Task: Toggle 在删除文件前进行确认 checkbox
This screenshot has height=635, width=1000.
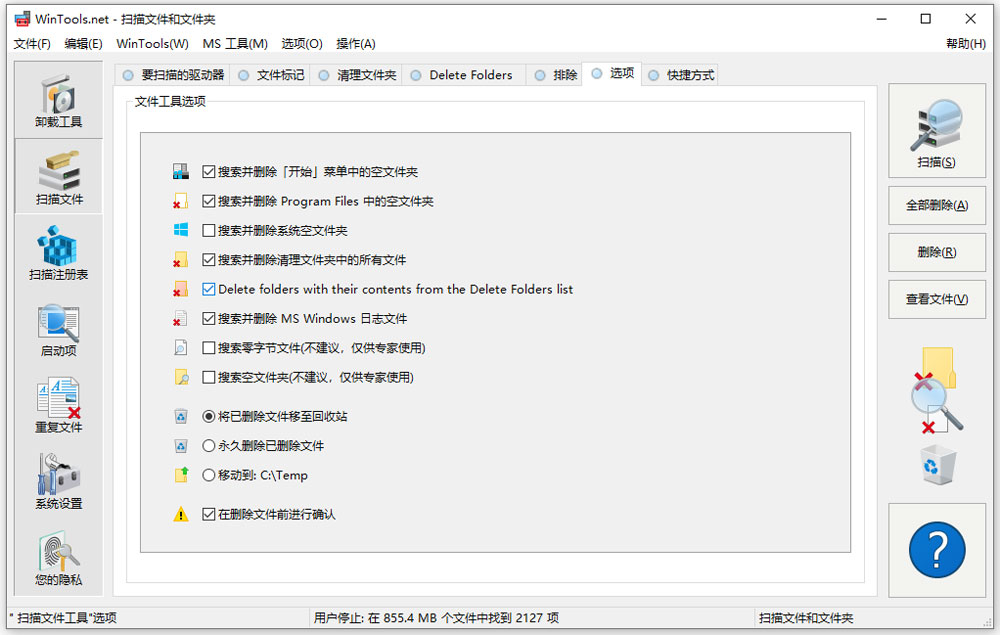Action: pos(208,514)
